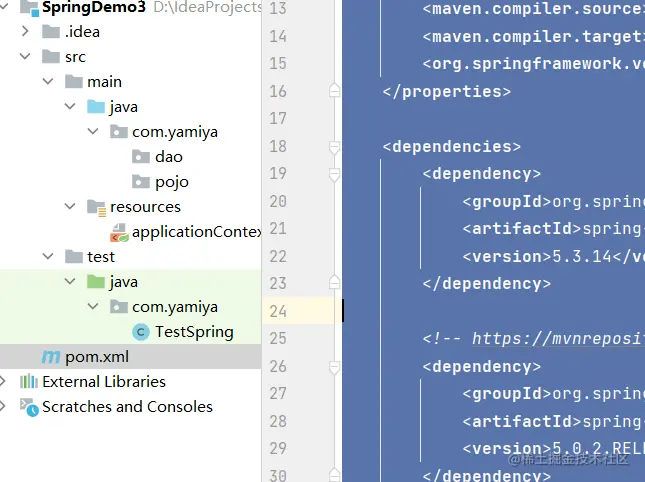Fold the dependencies block at line 18
The height and width of the screenshot is (482, 645).
click(x=334, y=147)
